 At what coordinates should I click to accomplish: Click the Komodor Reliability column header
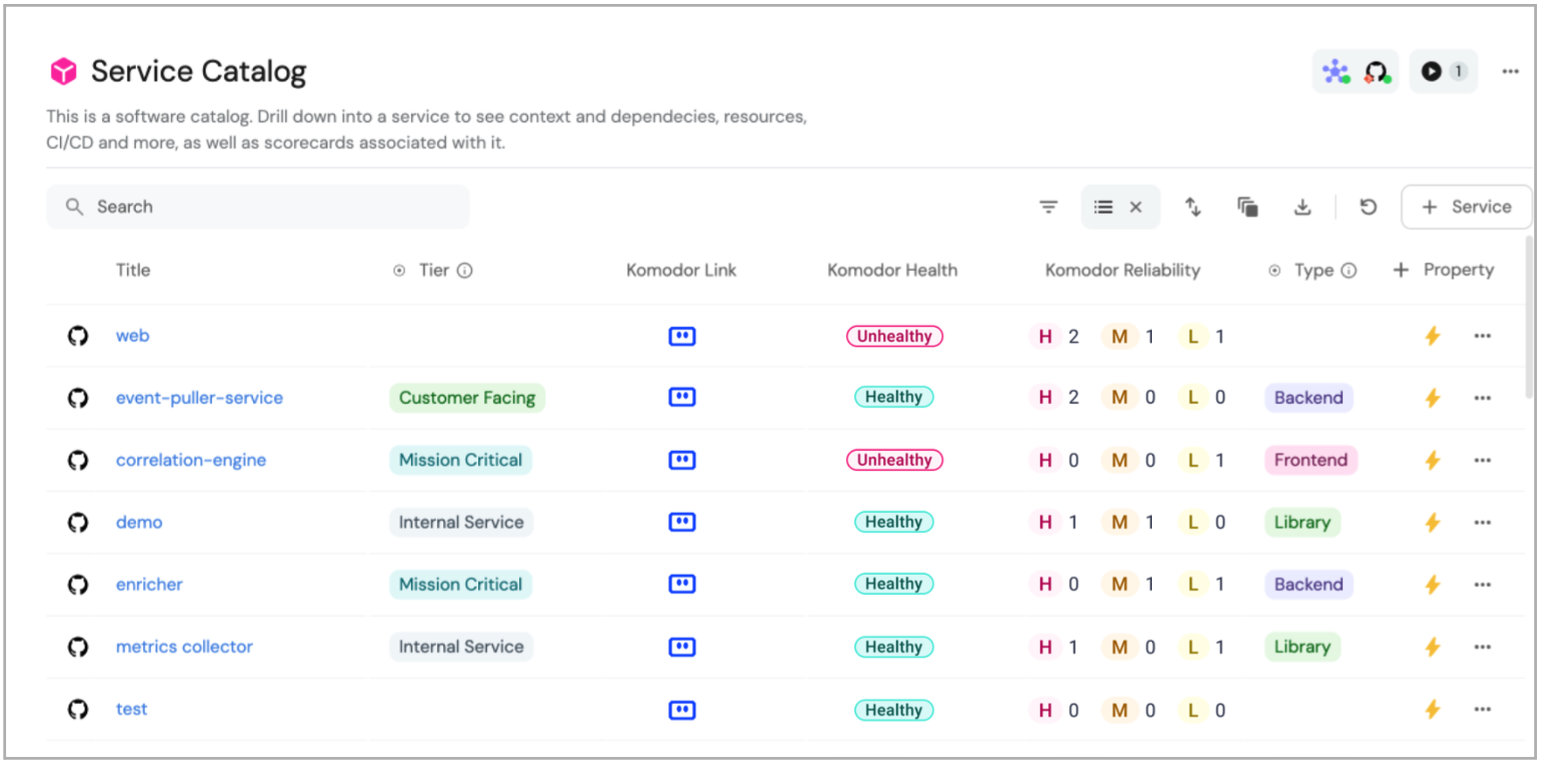(1122, 270)
